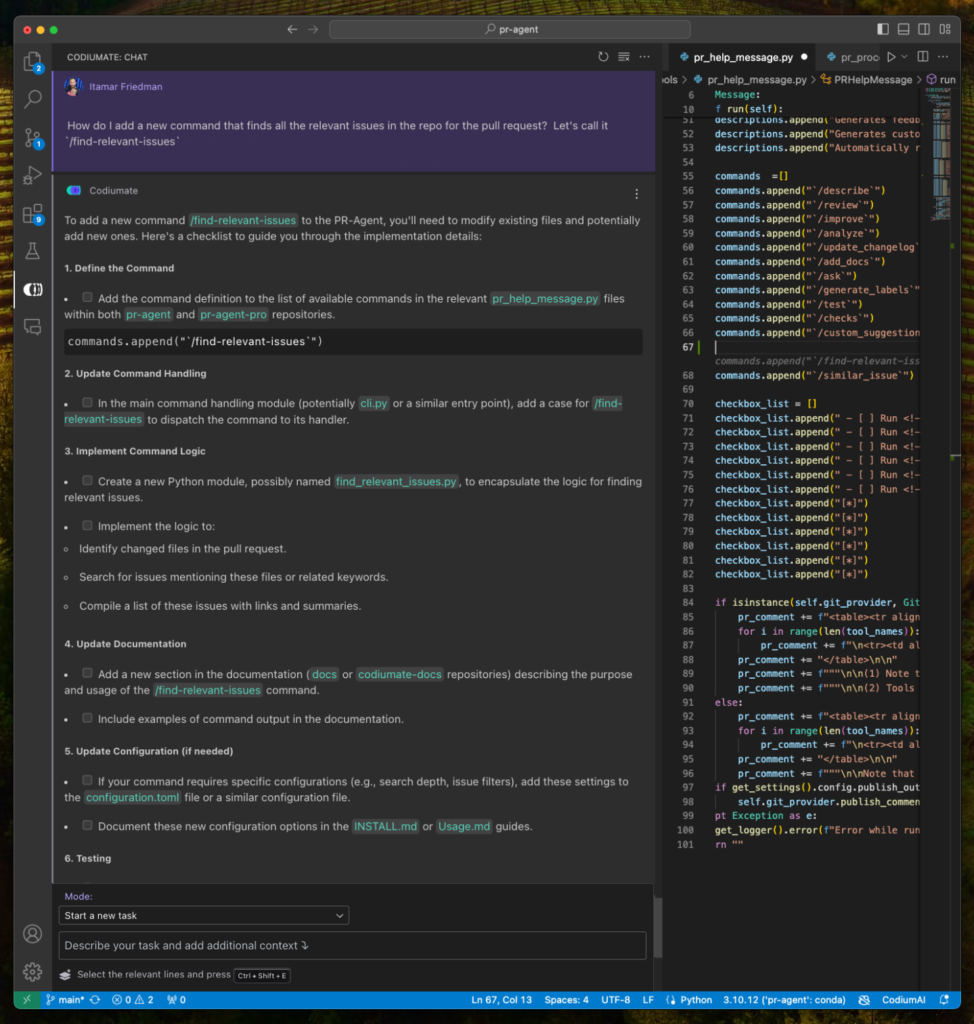Viewport: 974px width, 1024px height.
Task: Click the pr-agent command center search box
Action: click(x=510, y=29)
